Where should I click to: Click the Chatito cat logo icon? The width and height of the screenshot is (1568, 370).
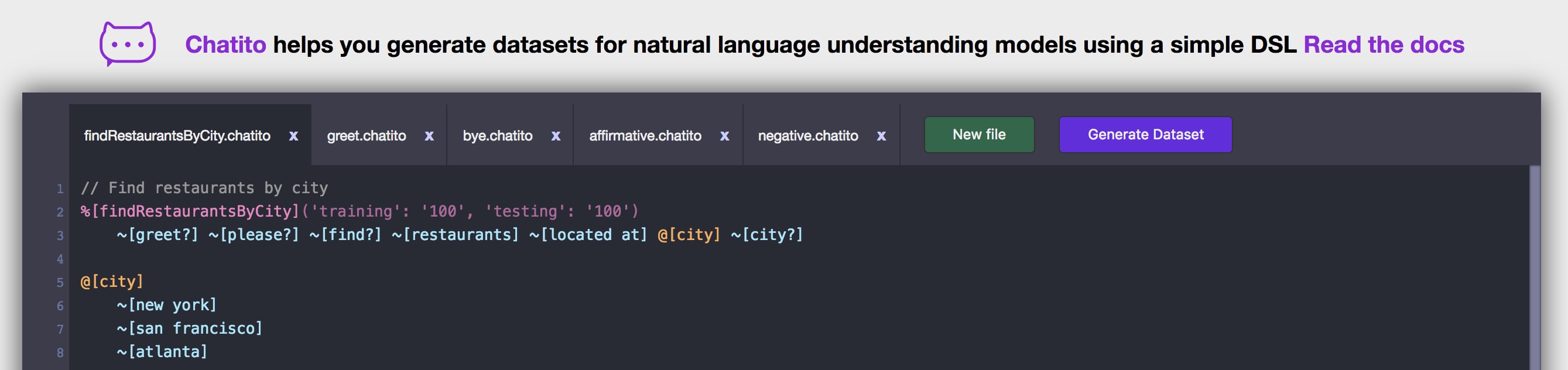pyautogui.click(x=128, y=44)
